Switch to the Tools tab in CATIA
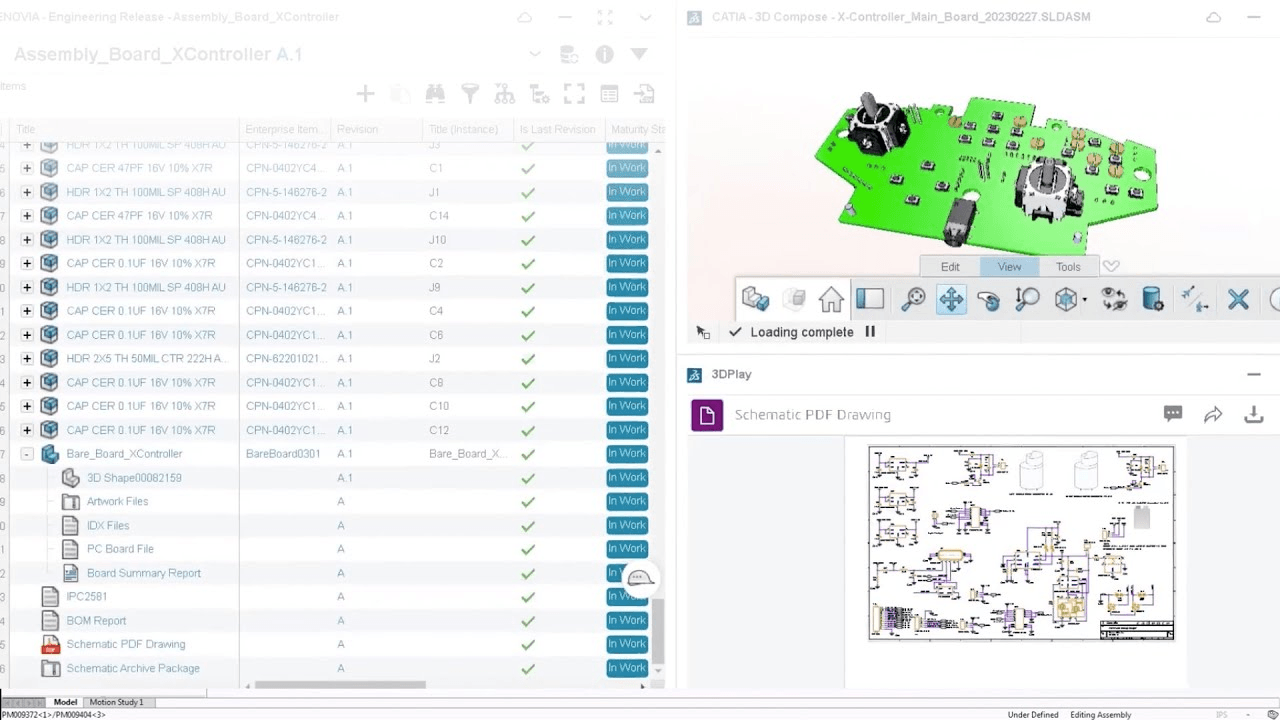 coord(1067,266)
